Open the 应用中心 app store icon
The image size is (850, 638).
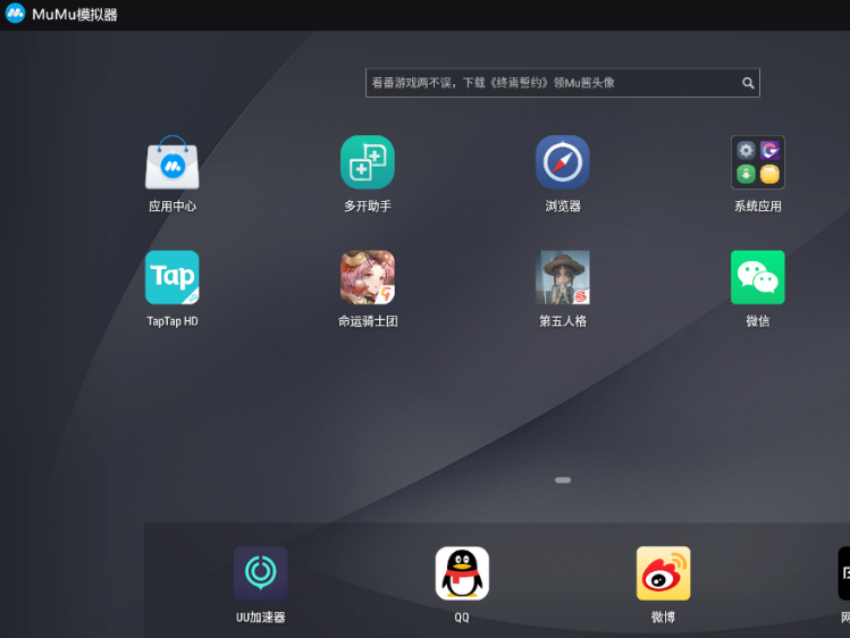172,162
